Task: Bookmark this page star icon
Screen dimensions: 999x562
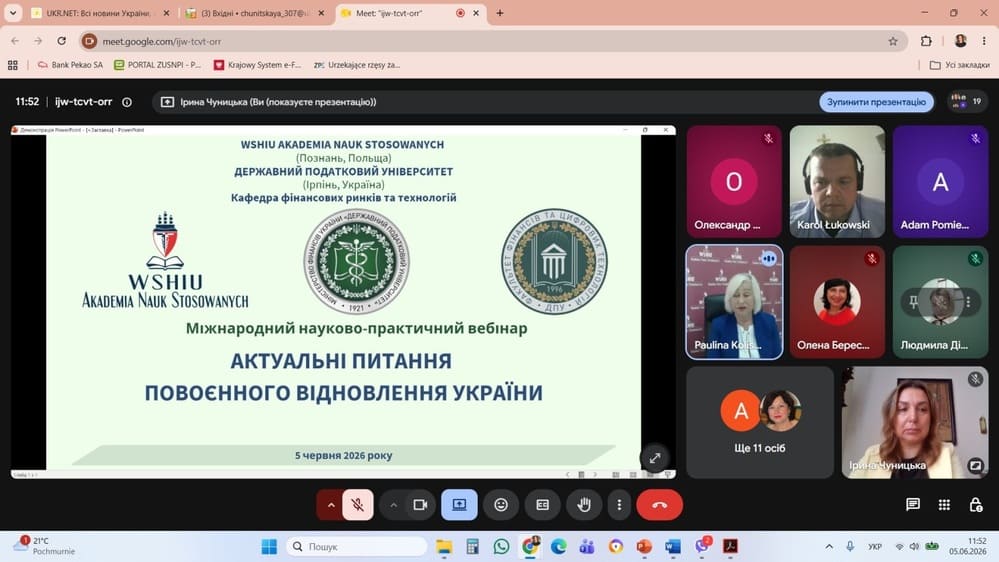Action: tap(893, 41)
